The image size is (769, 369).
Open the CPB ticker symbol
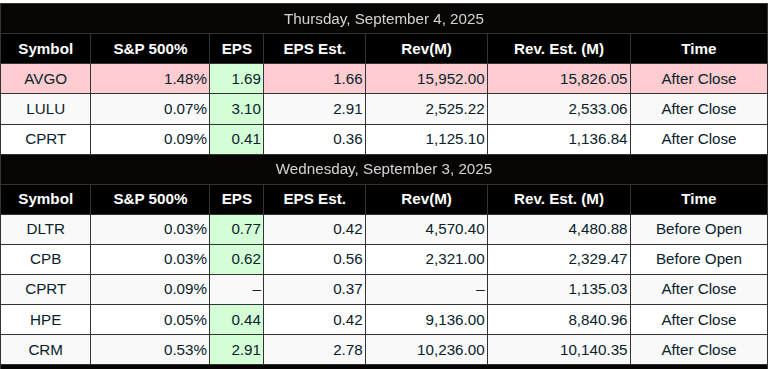[46, 259]
